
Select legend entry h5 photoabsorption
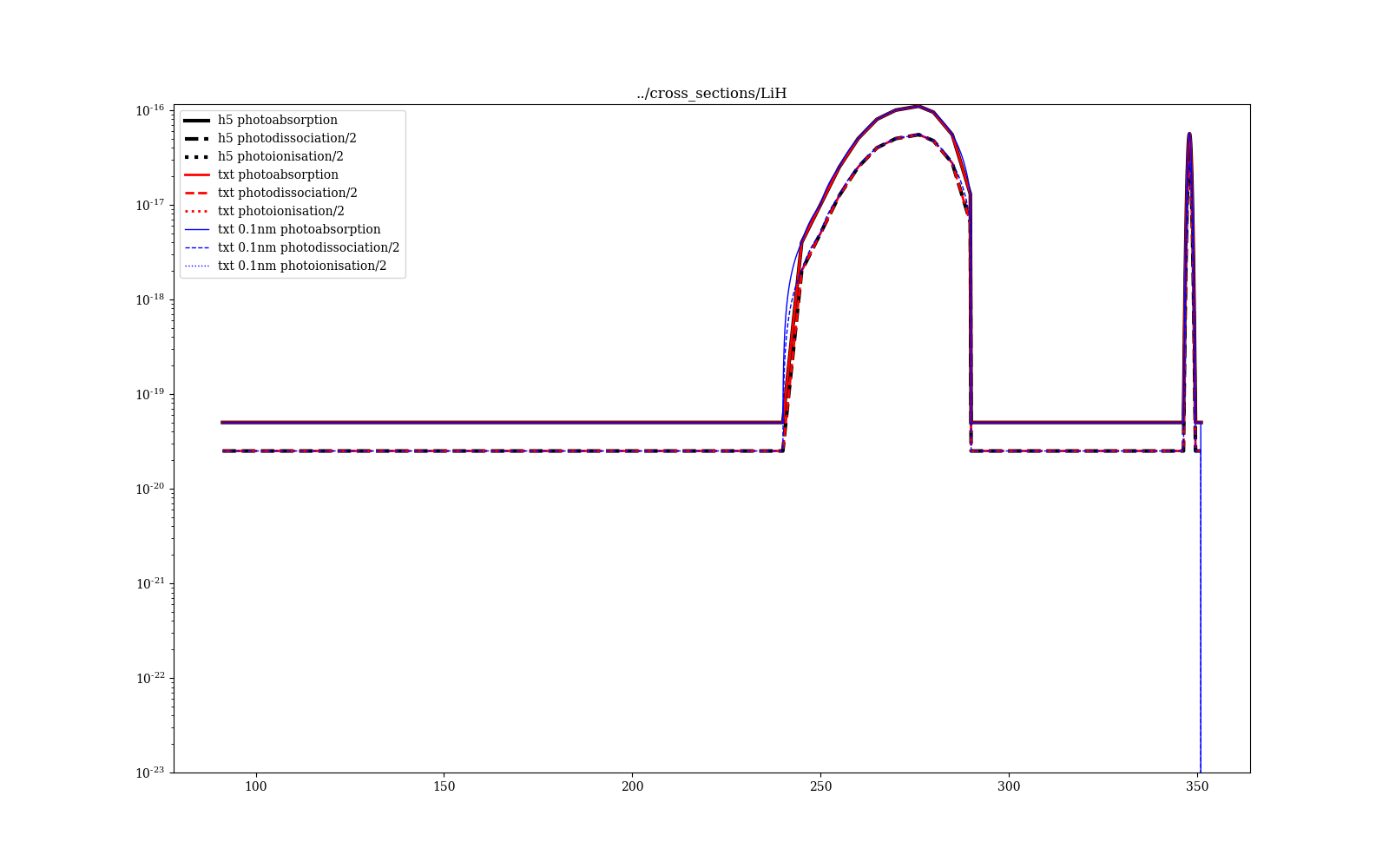[260, 120]
